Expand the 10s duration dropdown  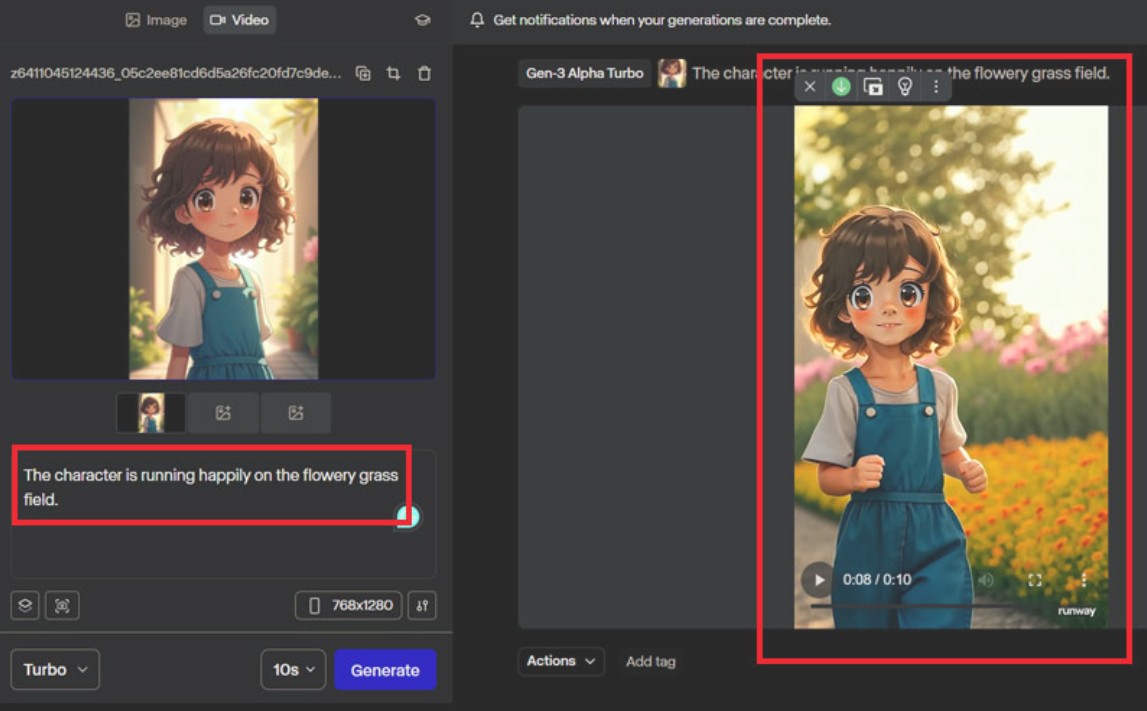(293, 670)
